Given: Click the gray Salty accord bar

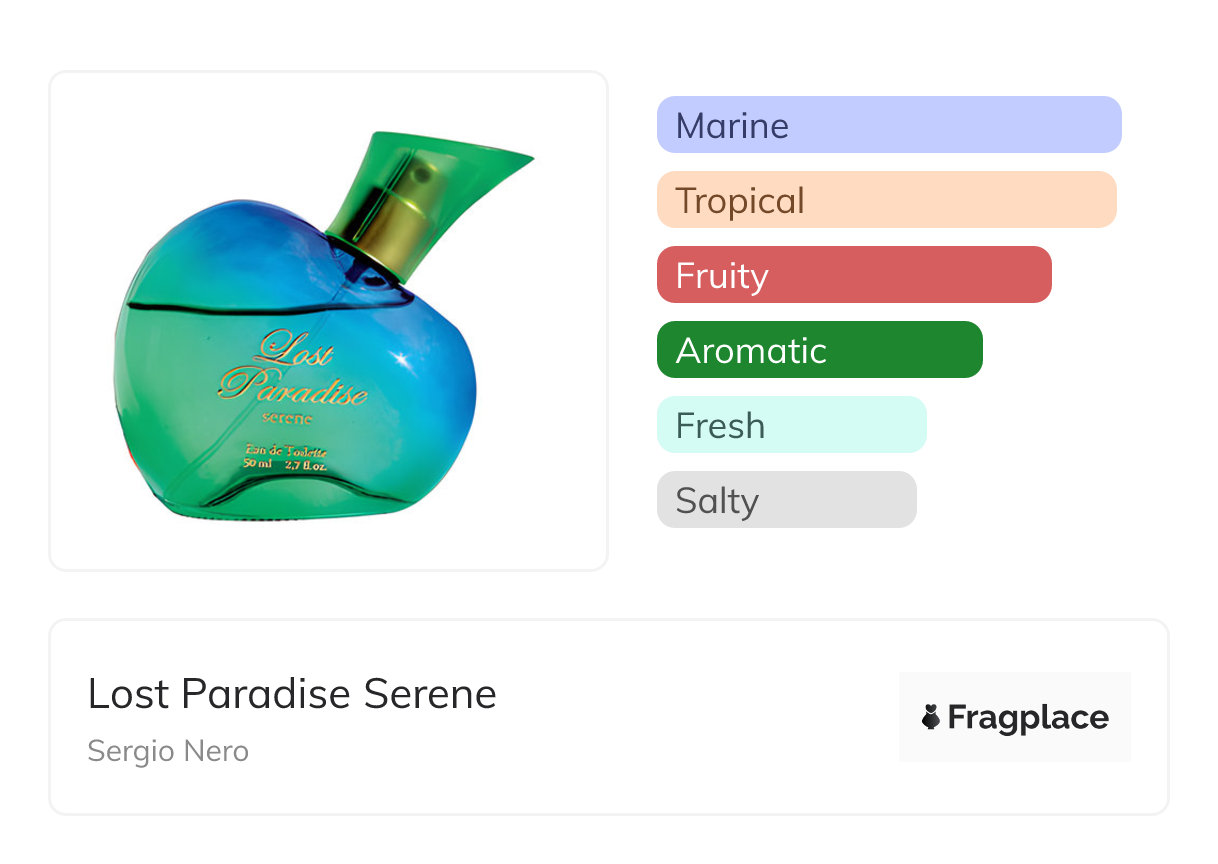Looking at the screenshot, I should point(787,500).
